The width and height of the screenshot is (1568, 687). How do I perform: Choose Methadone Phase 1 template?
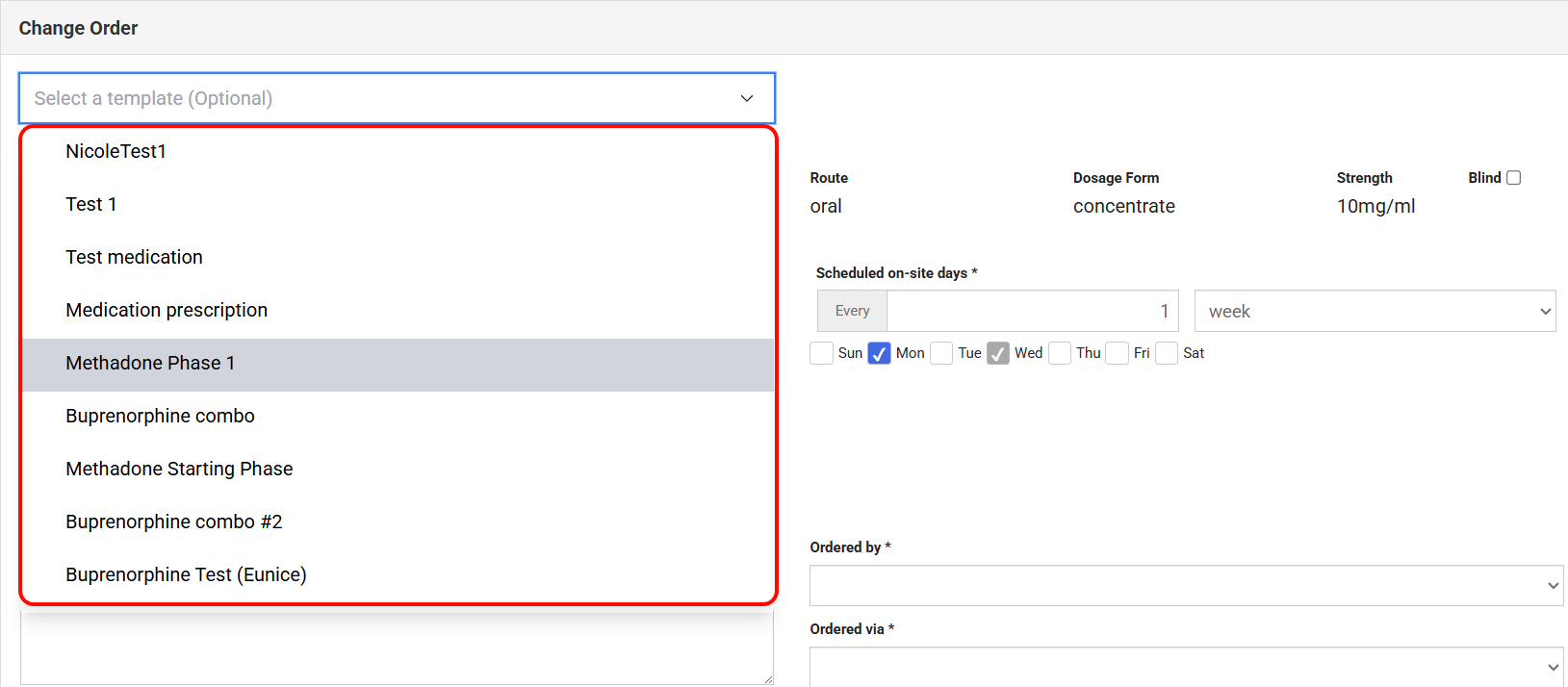150,363
